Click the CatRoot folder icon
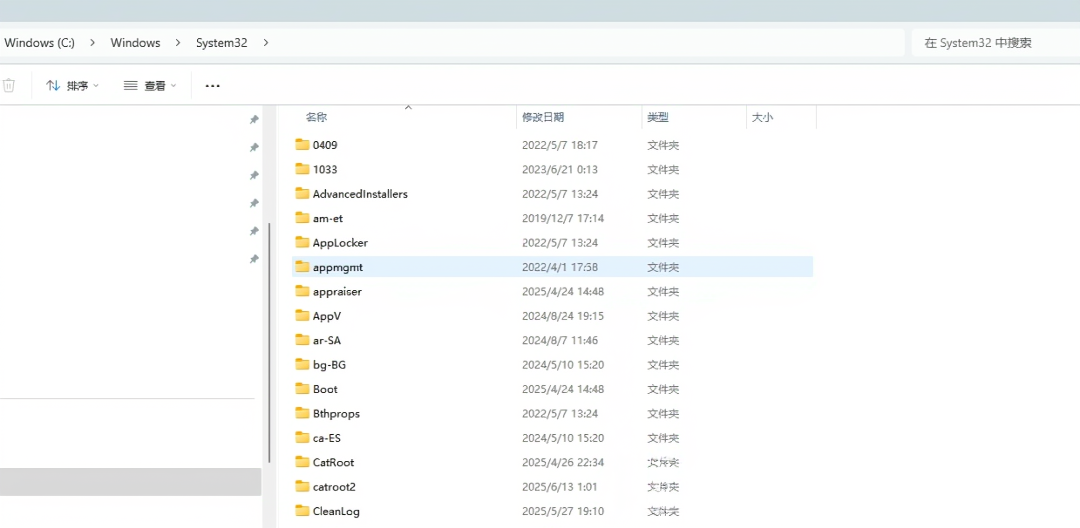 [x=302, y=462]
